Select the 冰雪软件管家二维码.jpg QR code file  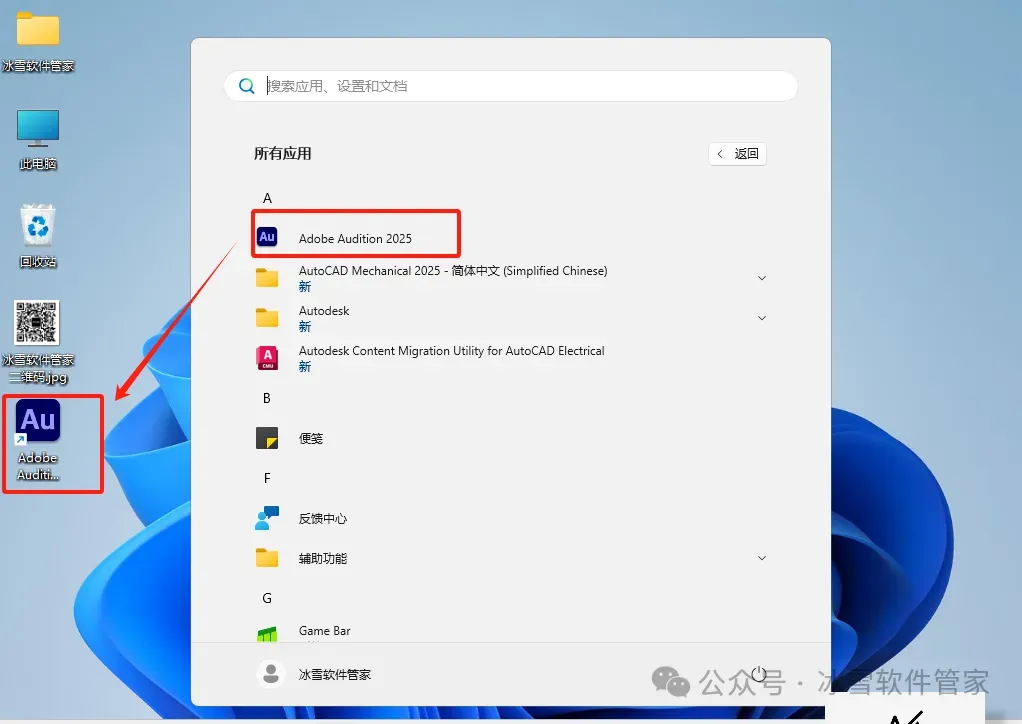pyautogui.click(x=38, y=341)
